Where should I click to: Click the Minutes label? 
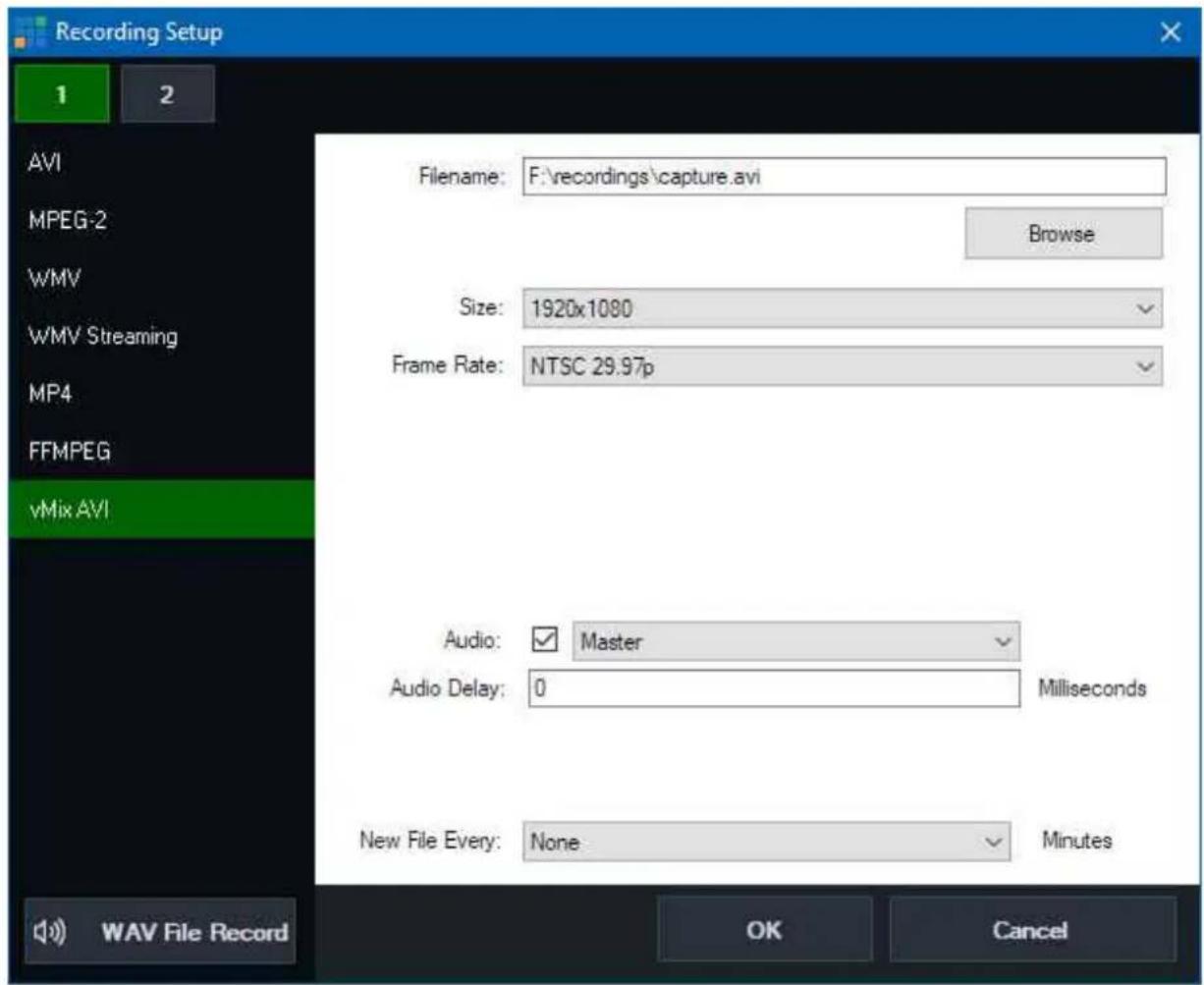[1075, 841]
